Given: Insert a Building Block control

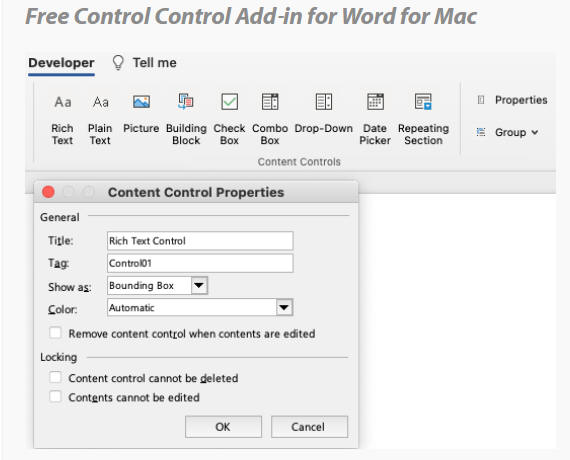Looking at the screenshot, I should click(186, 119).
